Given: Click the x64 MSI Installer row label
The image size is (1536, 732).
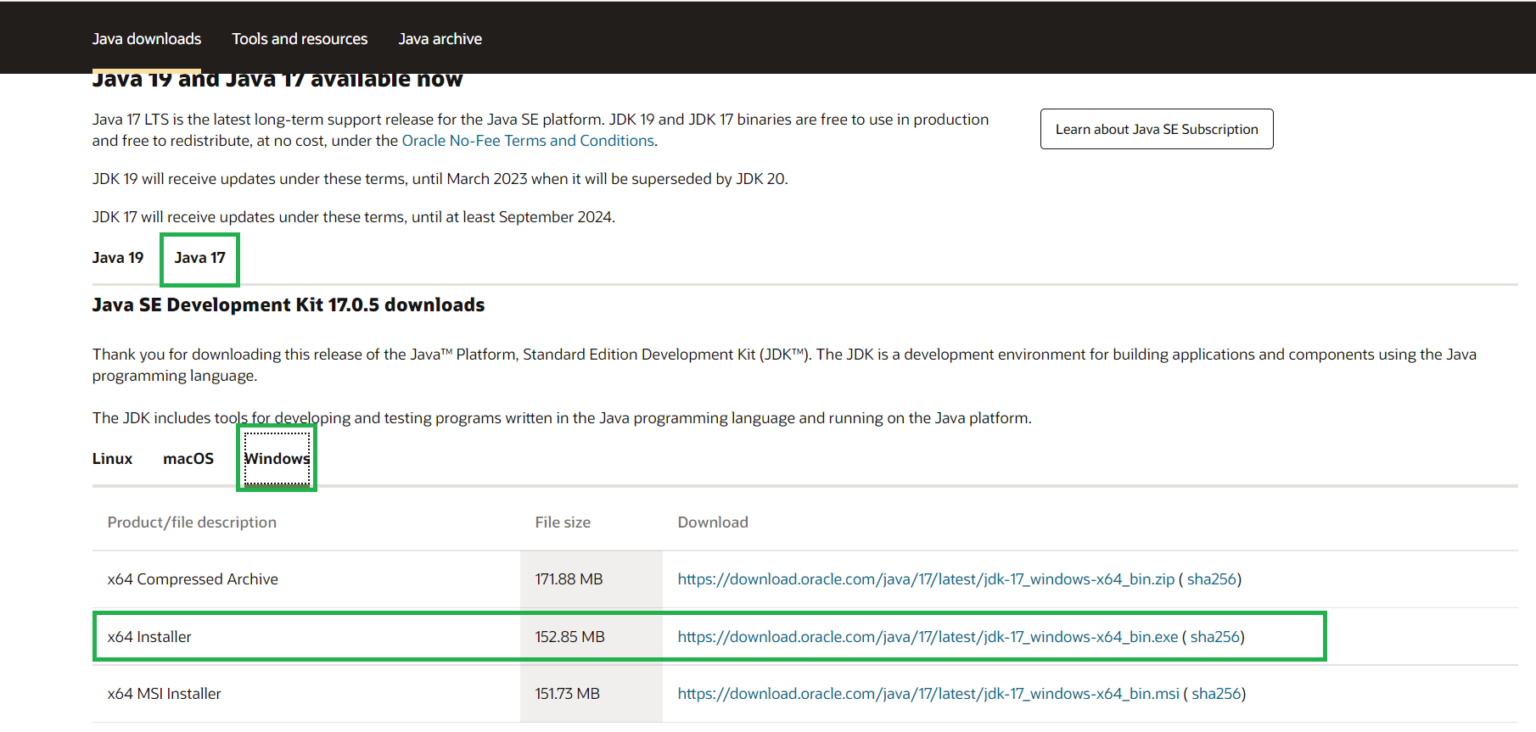Looking at the screenshot, I should pos(164,694).
